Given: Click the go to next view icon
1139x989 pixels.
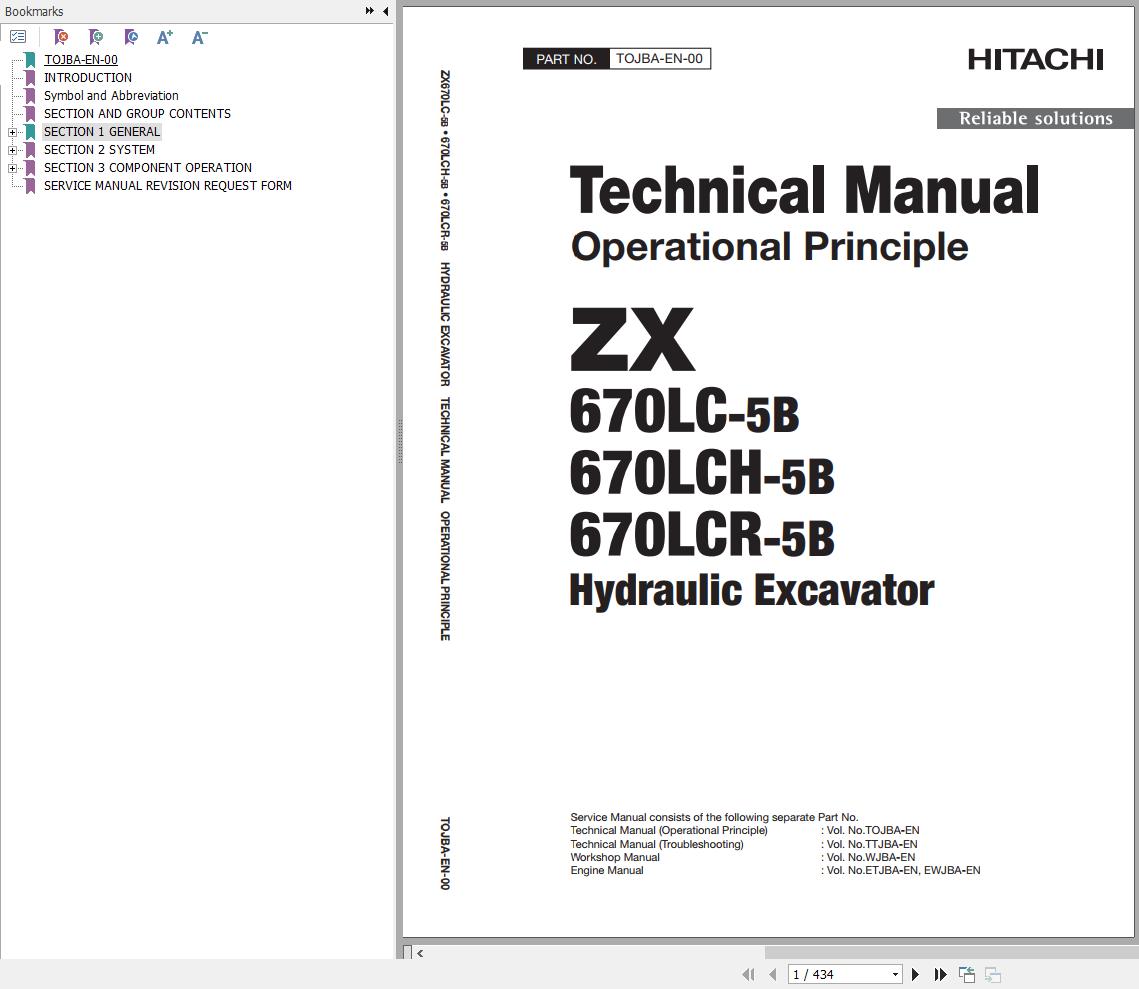Looking at the screenshot, I should coord(993,974).
